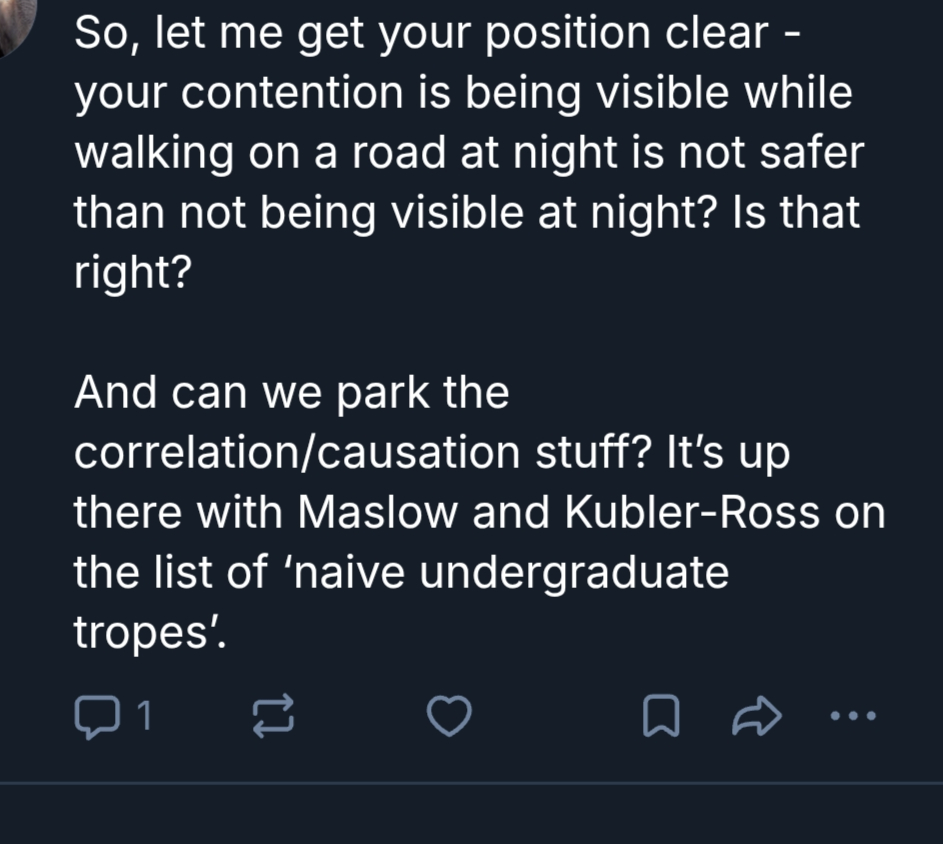Repost this tweet

click(273, 715)
